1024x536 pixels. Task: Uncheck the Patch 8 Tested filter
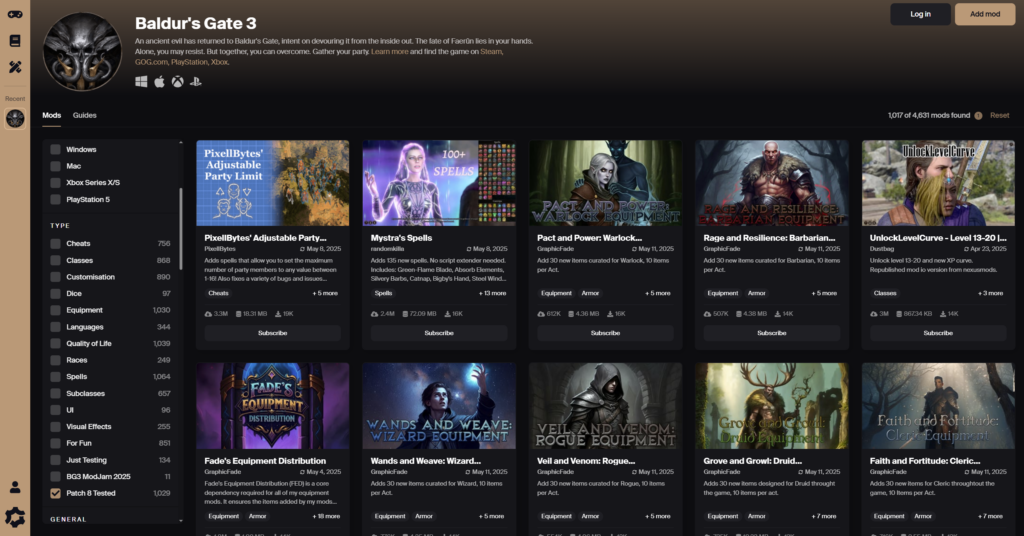pyautogui.click(x=56, y=493)
